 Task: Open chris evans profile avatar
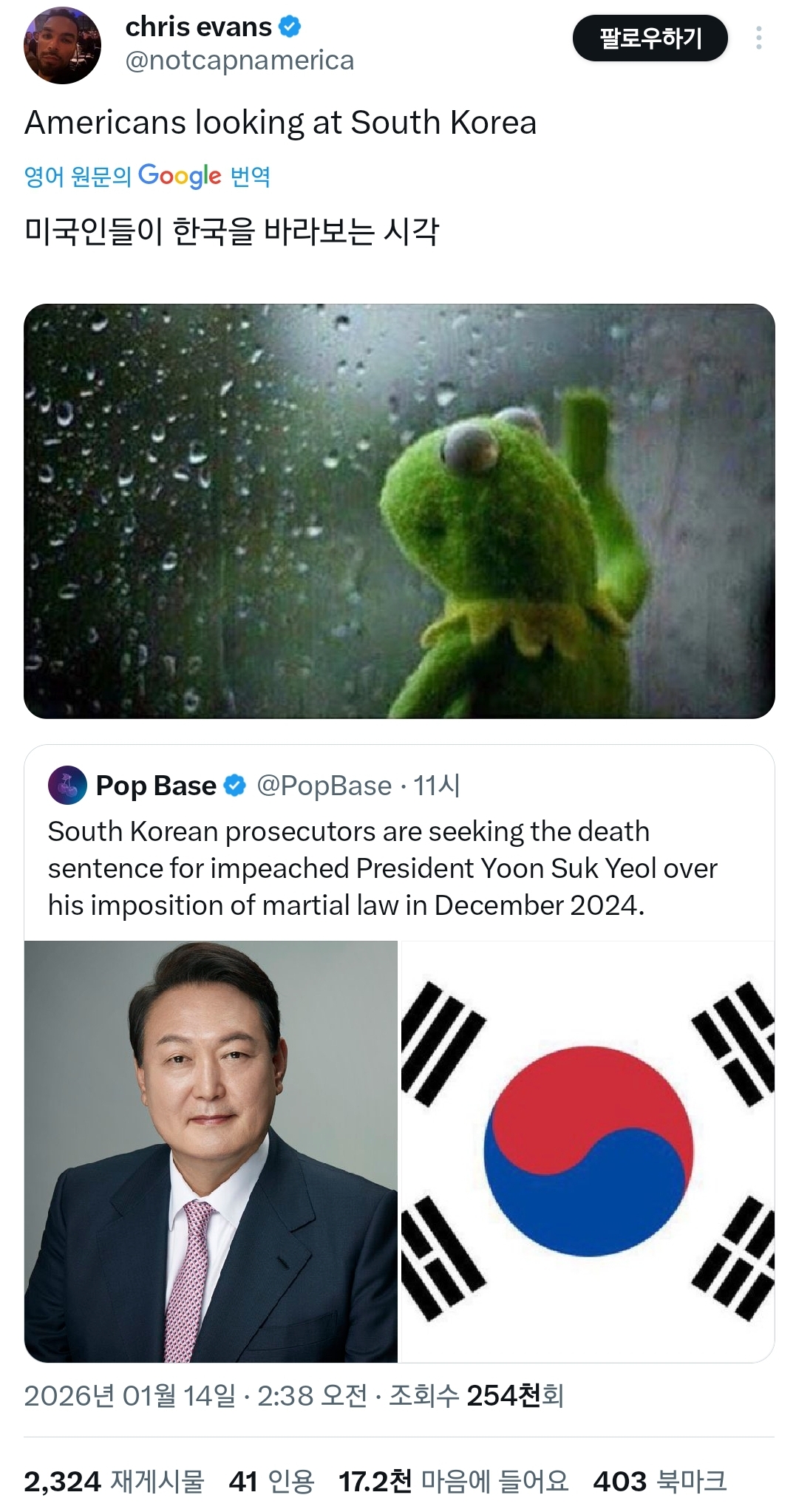[62, 45]
